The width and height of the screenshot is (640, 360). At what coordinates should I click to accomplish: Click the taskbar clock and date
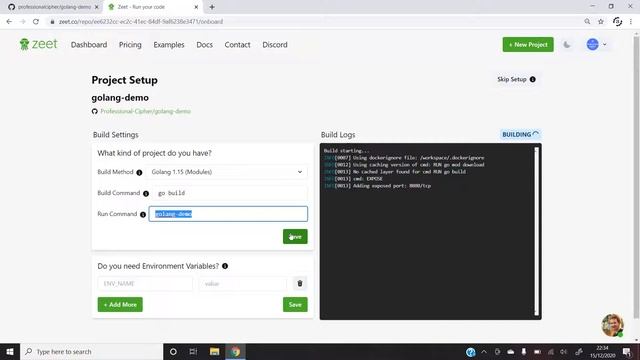[x=602, y=351]
